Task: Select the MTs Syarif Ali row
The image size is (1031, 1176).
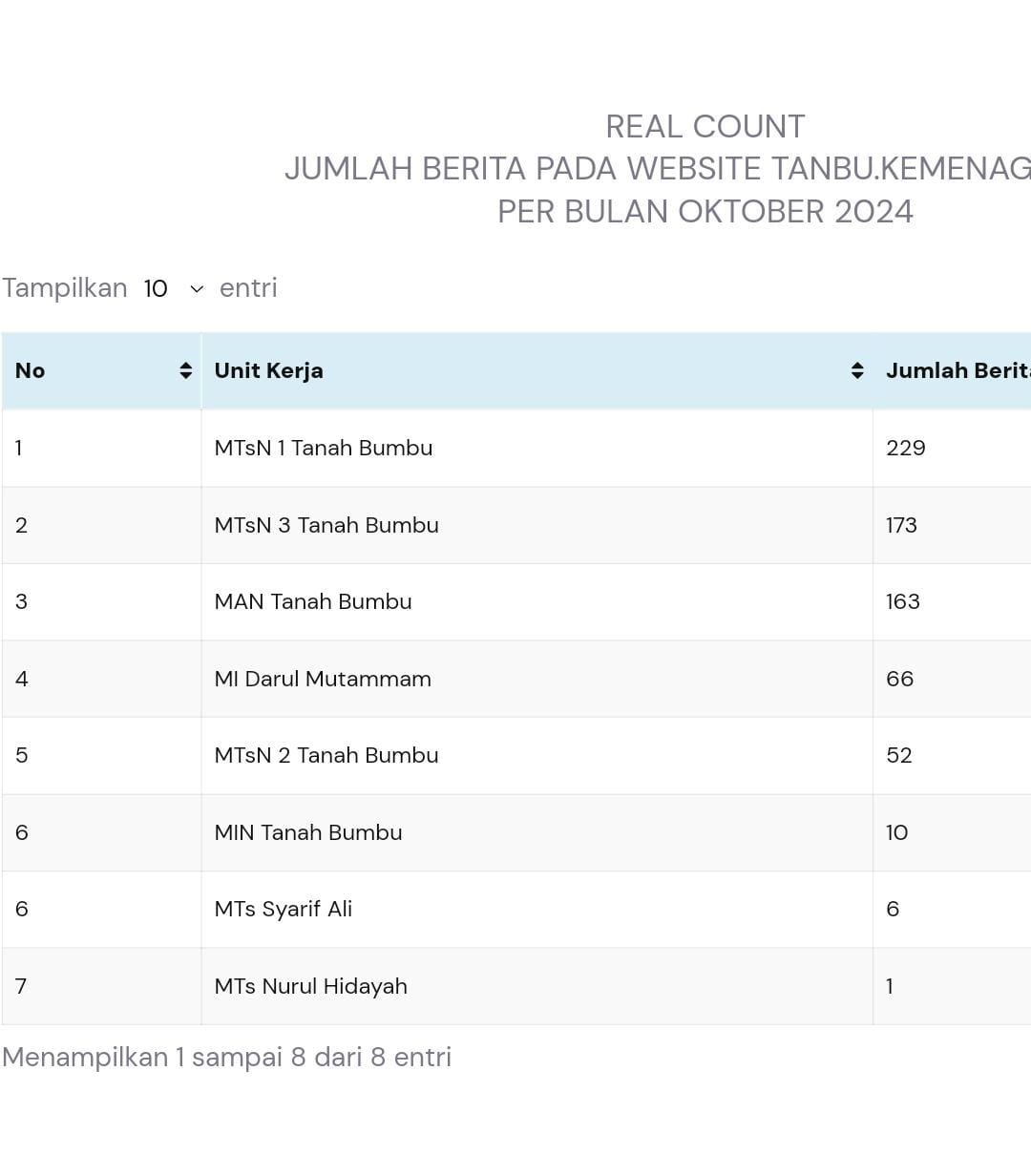Action: tap(283, 910)
